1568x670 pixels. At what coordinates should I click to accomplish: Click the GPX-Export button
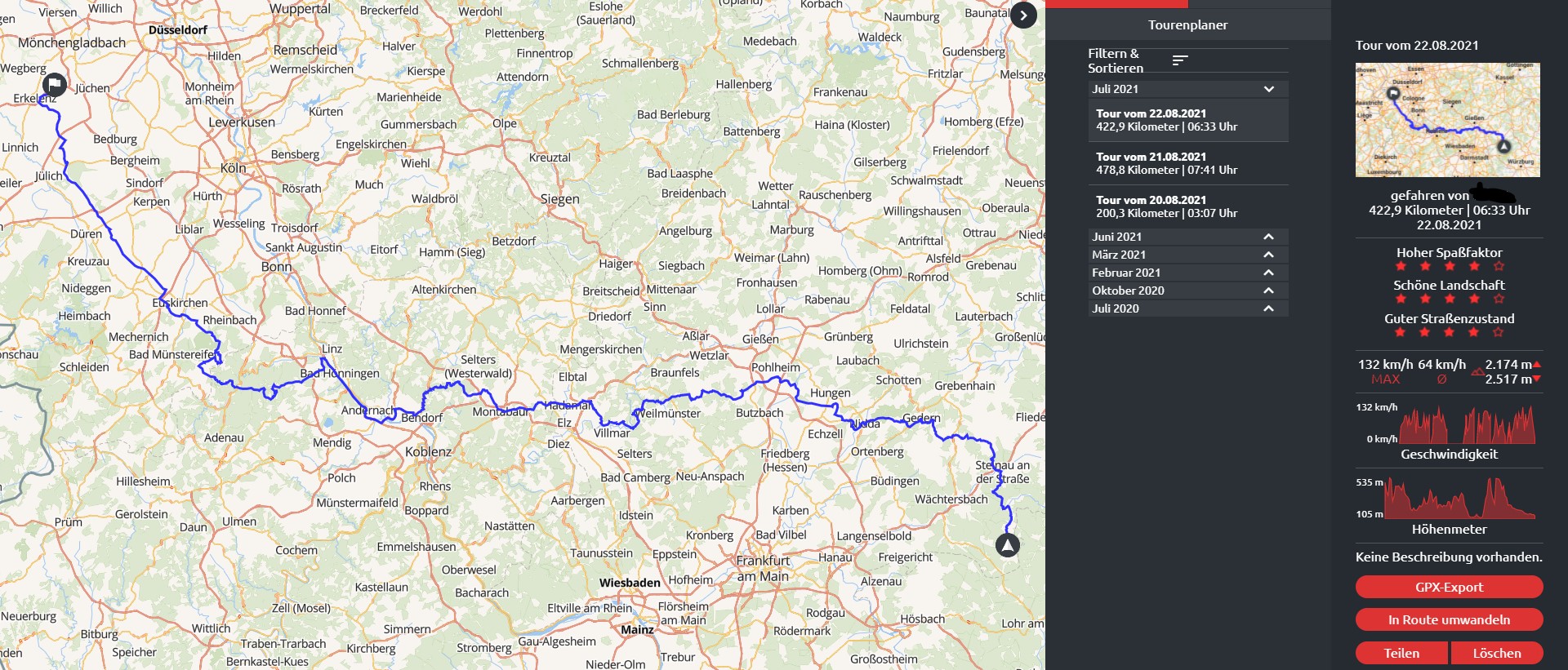coord(1449,587)
